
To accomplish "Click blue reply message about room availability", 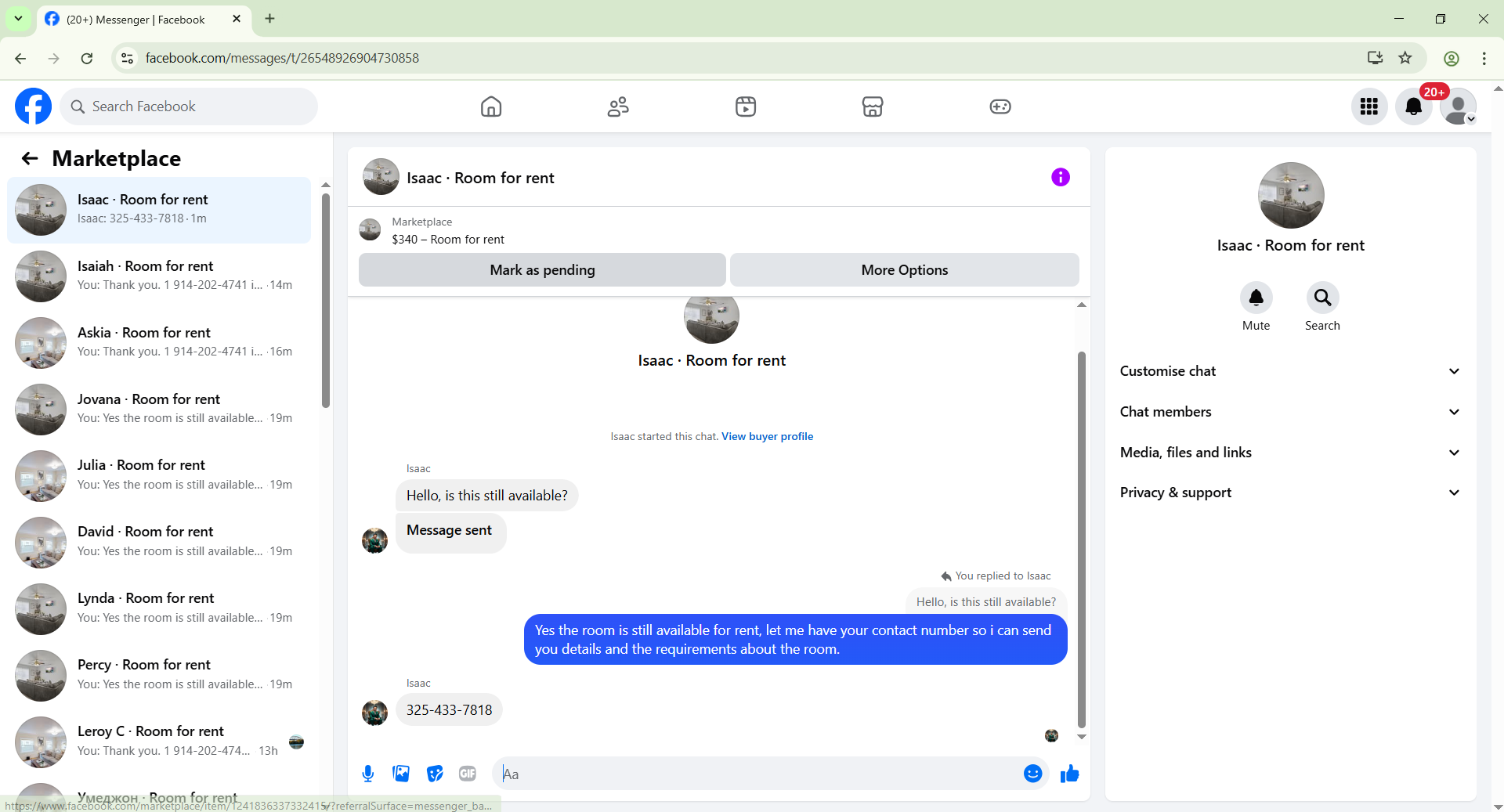I will [x=795, y=640].
